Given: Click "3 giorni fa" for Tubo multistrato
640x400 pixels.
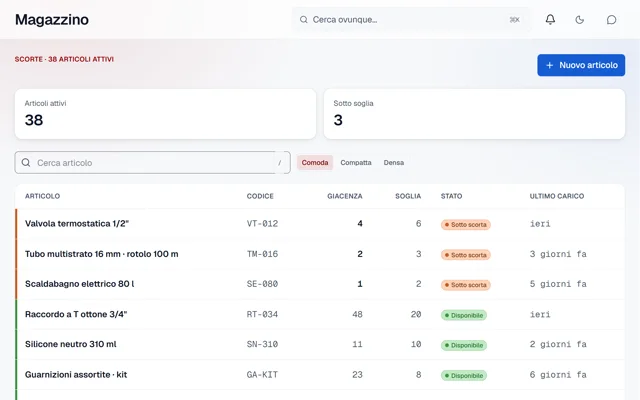Looking at the screenshot, I should pyautogui.click(x=558, y=254).
